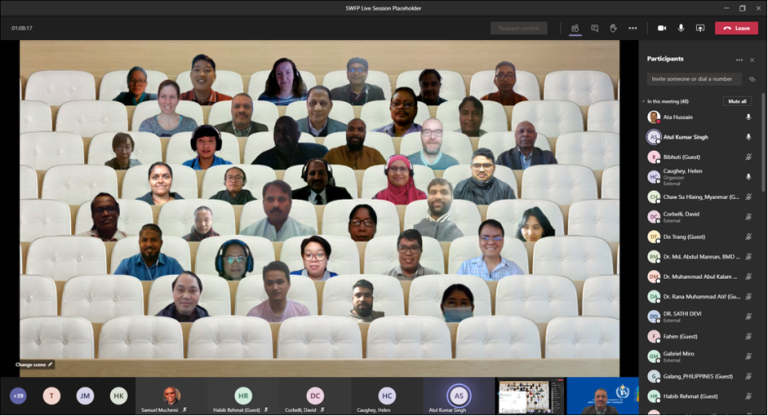Click the T avatar in the bottom strip
The height and width of the screenshot is (416, 768).
51,396
